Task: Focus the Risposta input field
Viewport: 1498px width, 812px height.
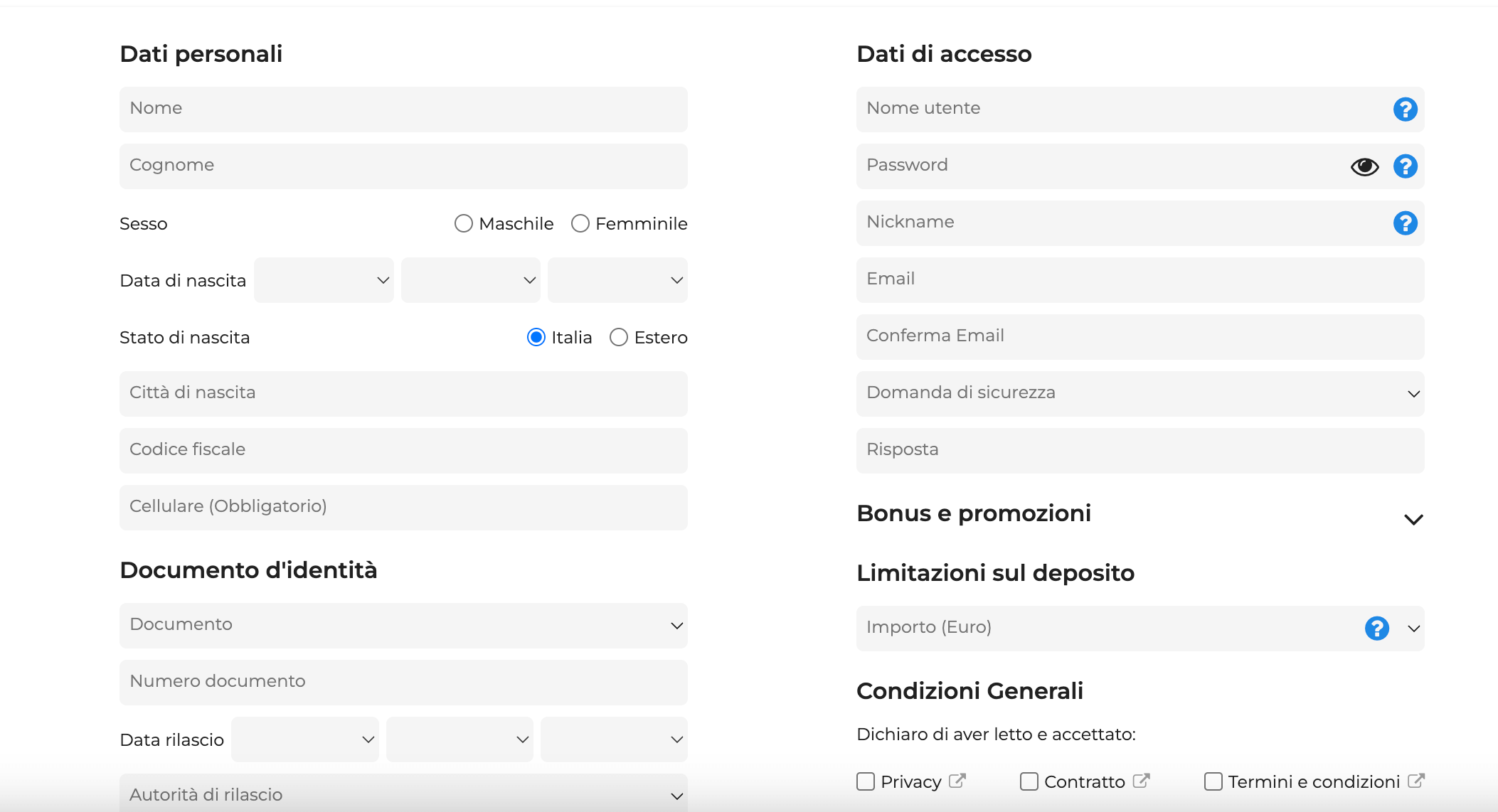Action: [1140, 451]
